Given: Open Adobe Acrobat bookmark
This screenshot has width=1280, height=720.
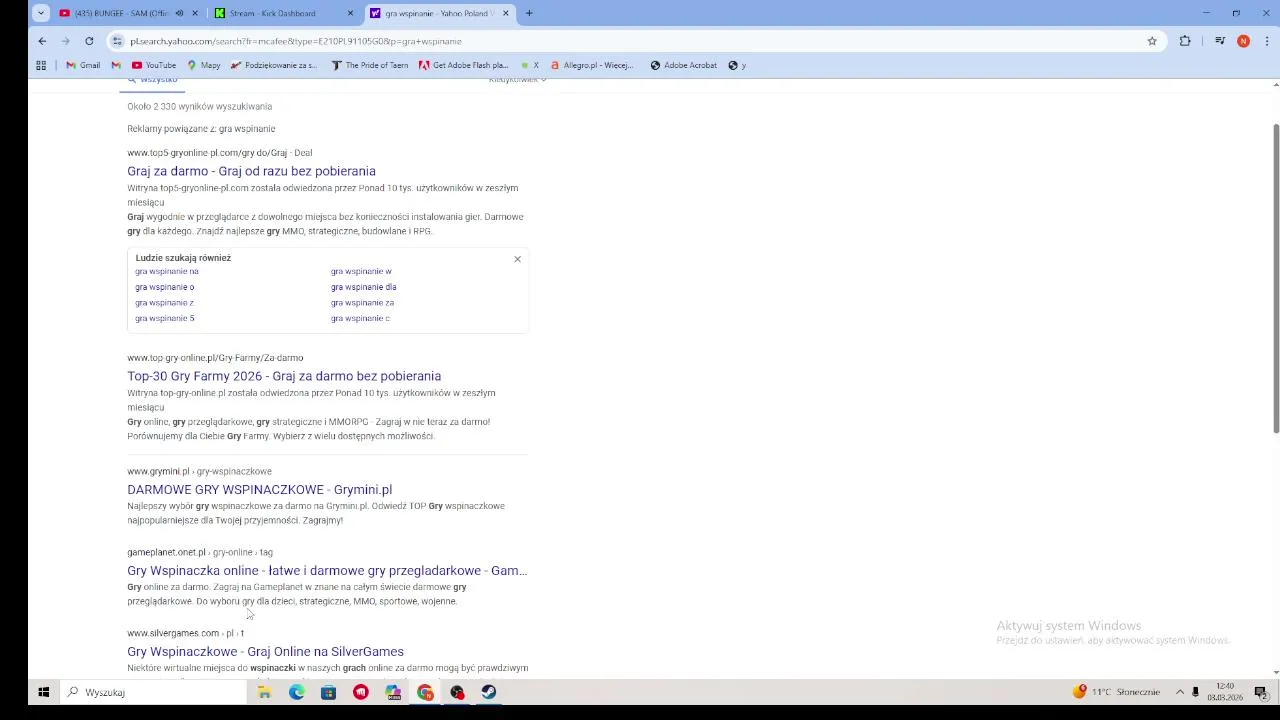Looking at the screenshot, I should [683, 65].
